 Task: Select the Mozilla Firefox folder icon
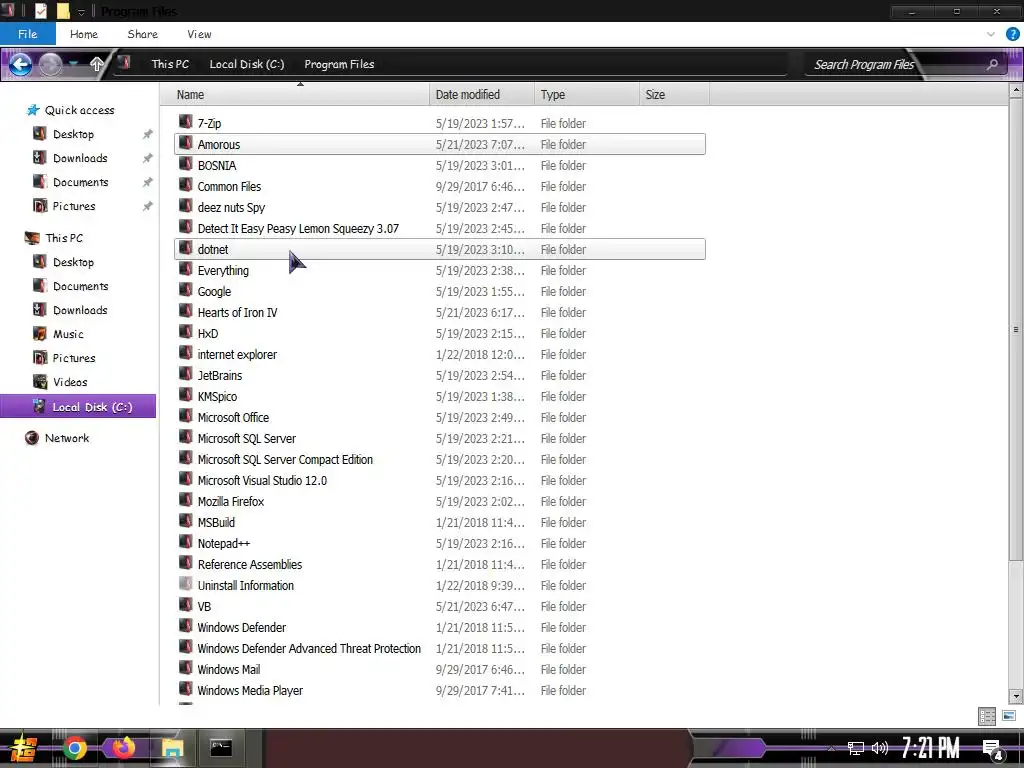185,500
